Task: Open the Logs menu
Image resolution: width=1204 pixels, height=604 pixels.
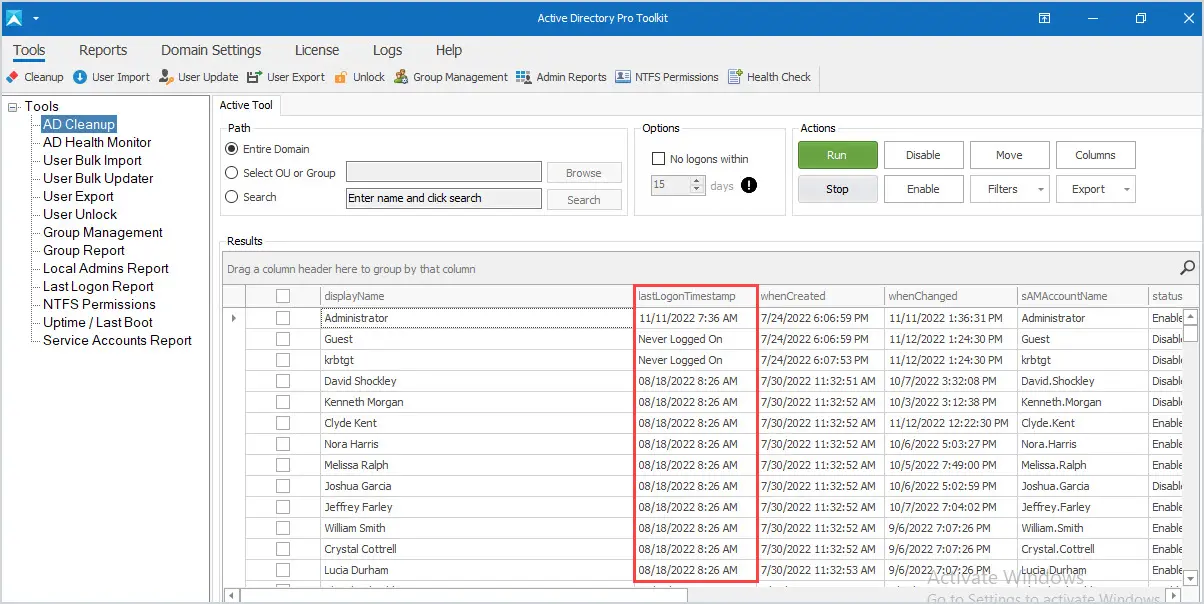Action: [387, 50]
